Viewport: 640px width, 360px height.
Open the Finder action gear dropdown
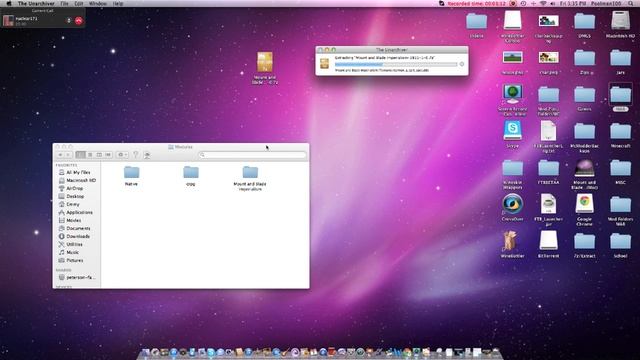[122, 155]
